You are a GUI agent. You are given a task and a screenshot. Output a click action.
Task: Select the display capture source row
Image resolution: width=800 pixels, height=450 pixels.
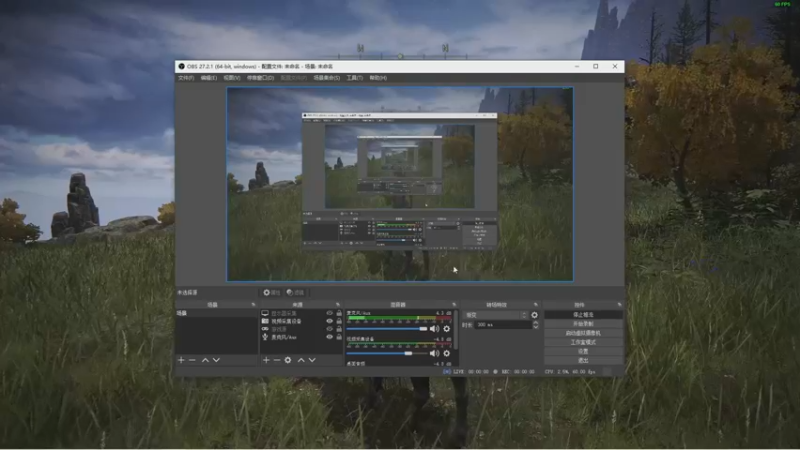(301, 313)
